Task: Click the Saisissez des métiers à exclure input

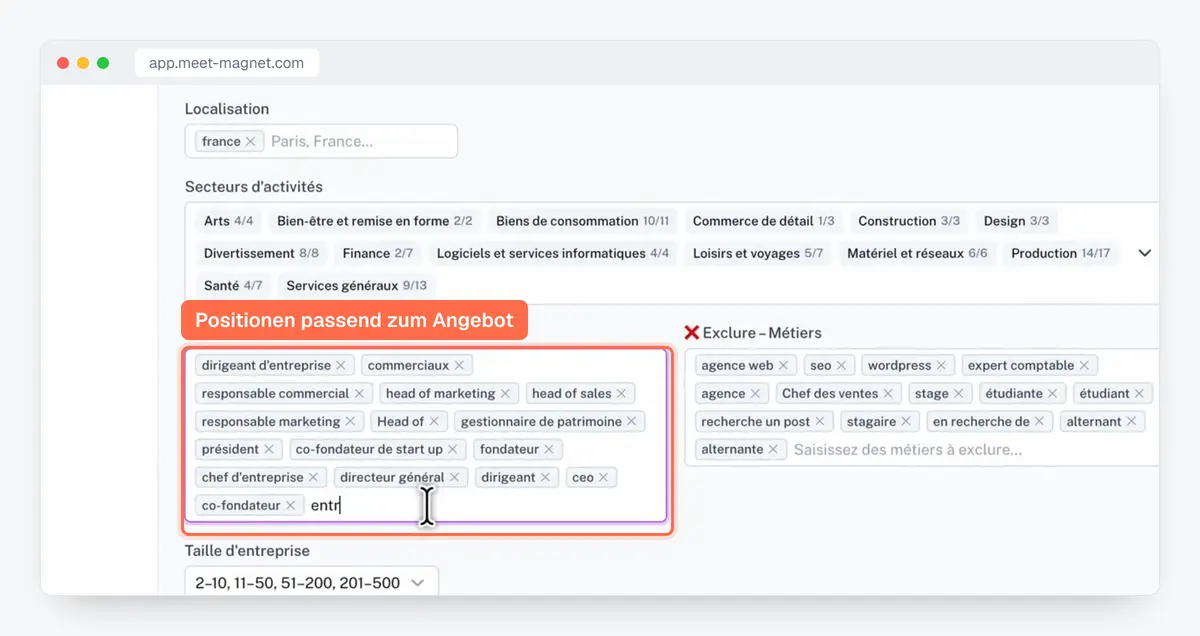Action: (908, 450)
